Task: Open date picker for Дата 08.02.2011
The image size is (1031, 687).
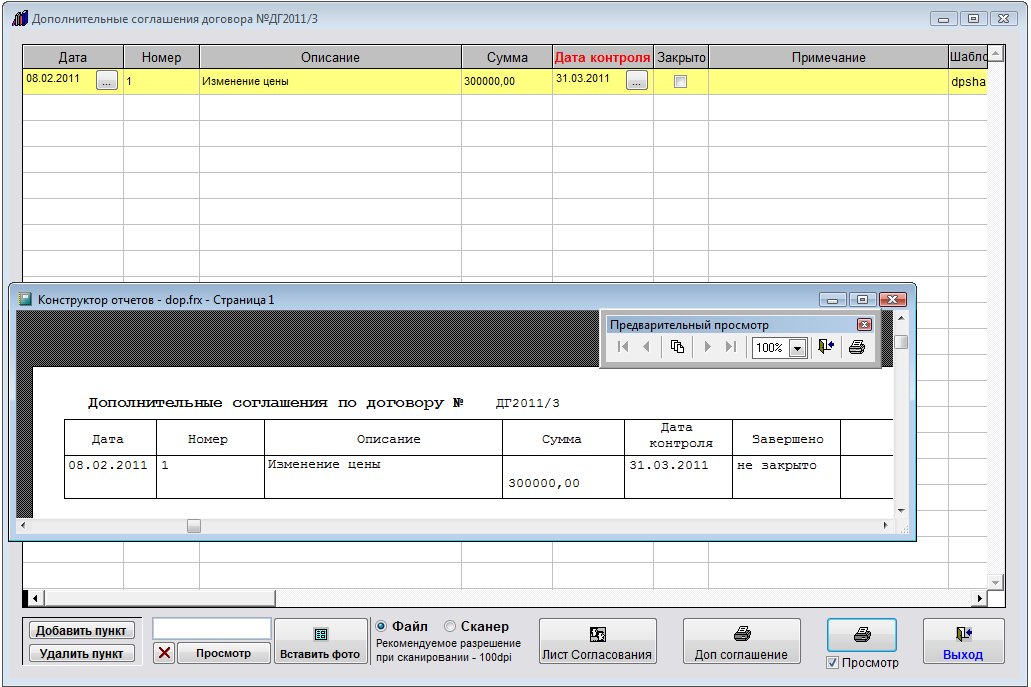Action: click(x=107, y=82)
